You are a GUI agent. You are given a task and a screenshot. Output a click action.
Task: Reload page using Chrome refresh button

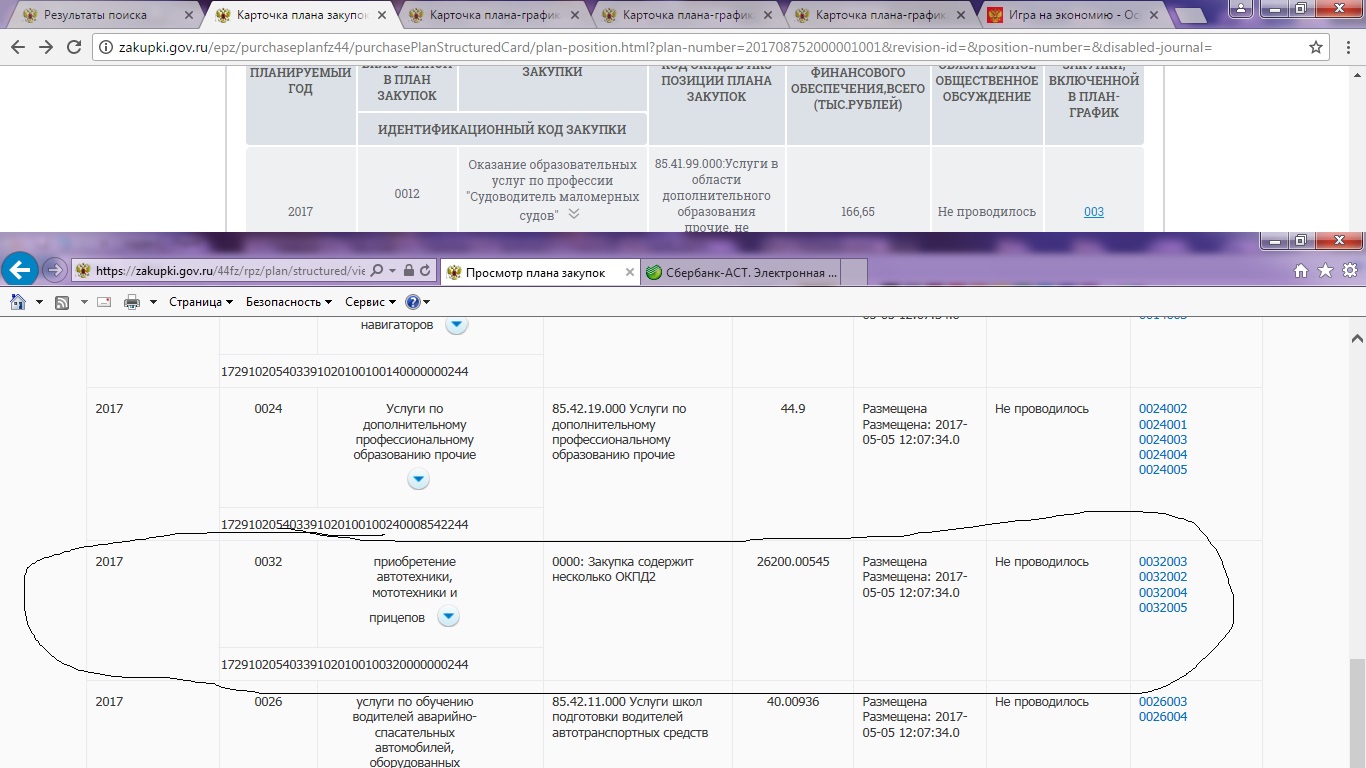pos(74,47)
